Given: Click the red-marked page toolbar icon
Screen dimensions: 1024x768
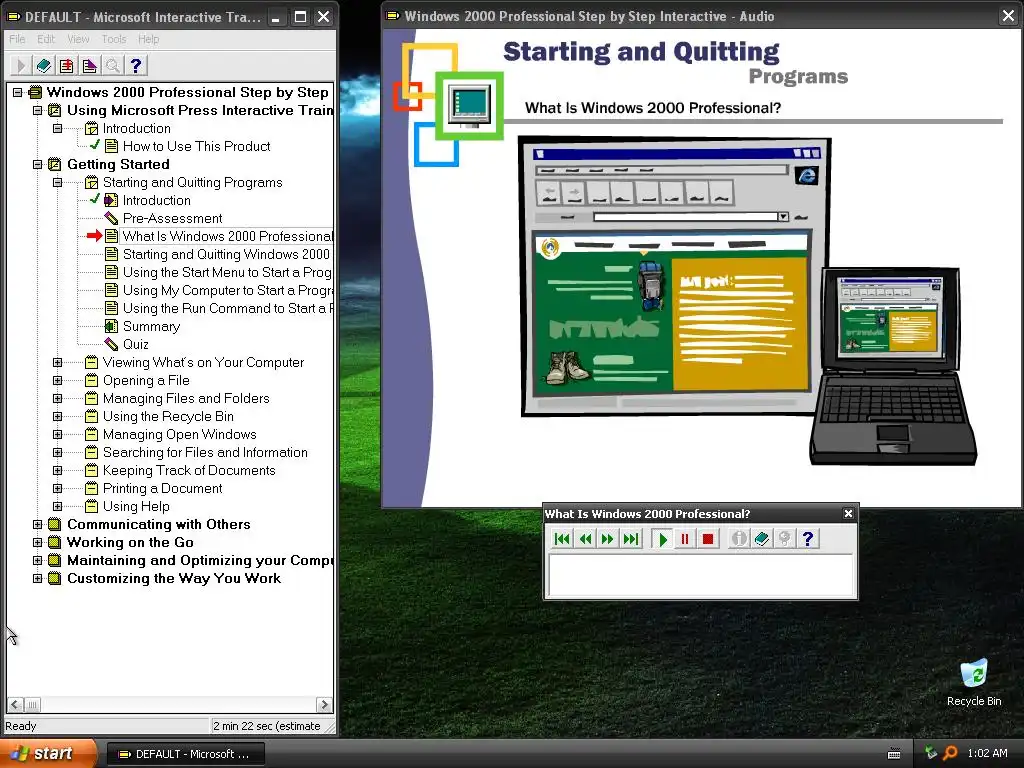Looking at the screenshot, I should (67, 65).
